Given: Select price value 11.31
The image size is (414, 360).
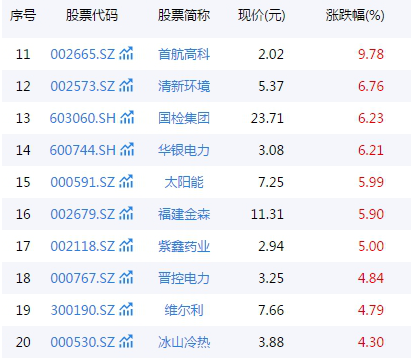Looking at the screenshot, I should click(267, 214).
